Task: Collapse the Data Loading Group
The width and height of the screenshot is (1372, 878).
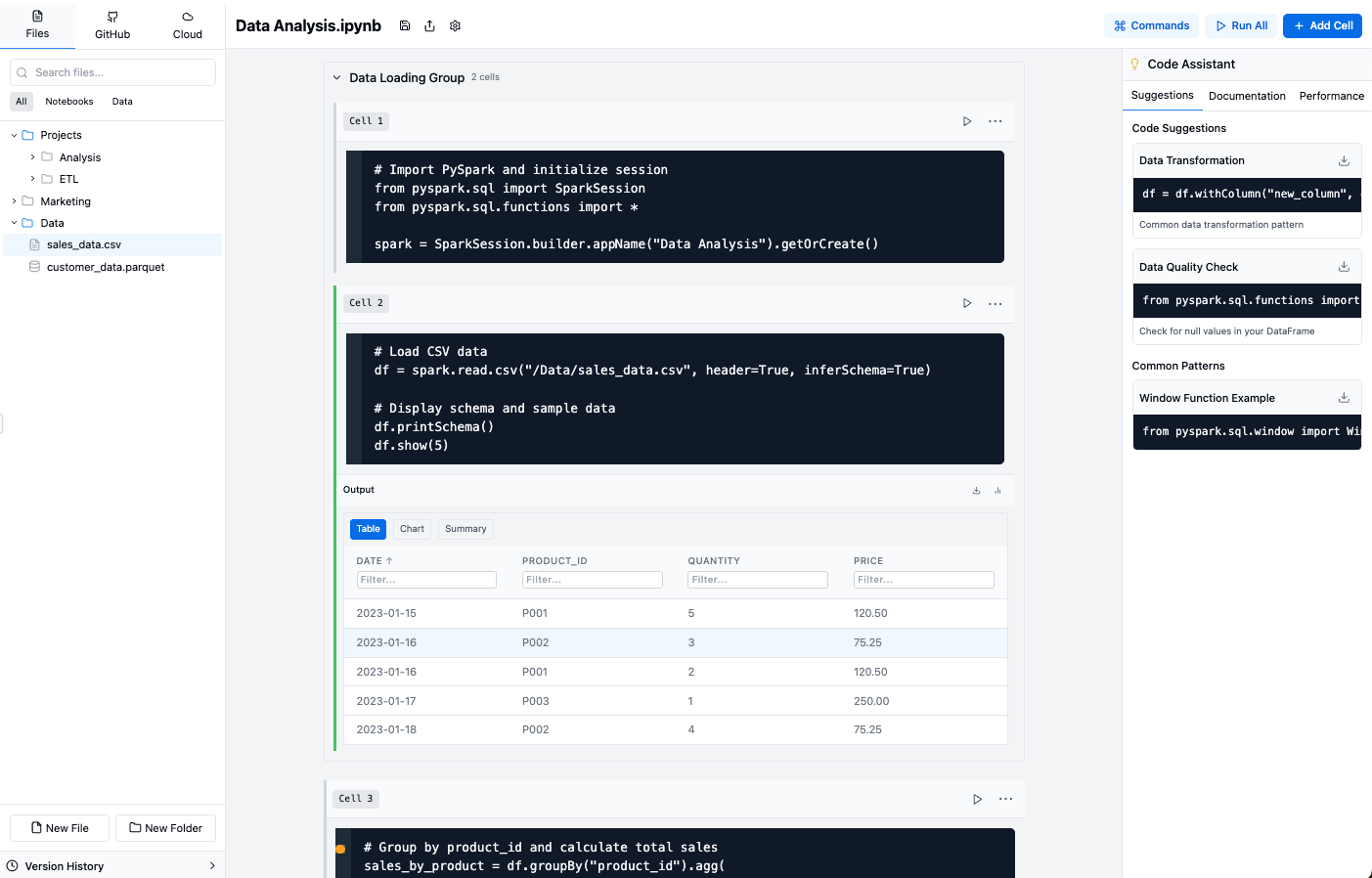Action: 336,76
